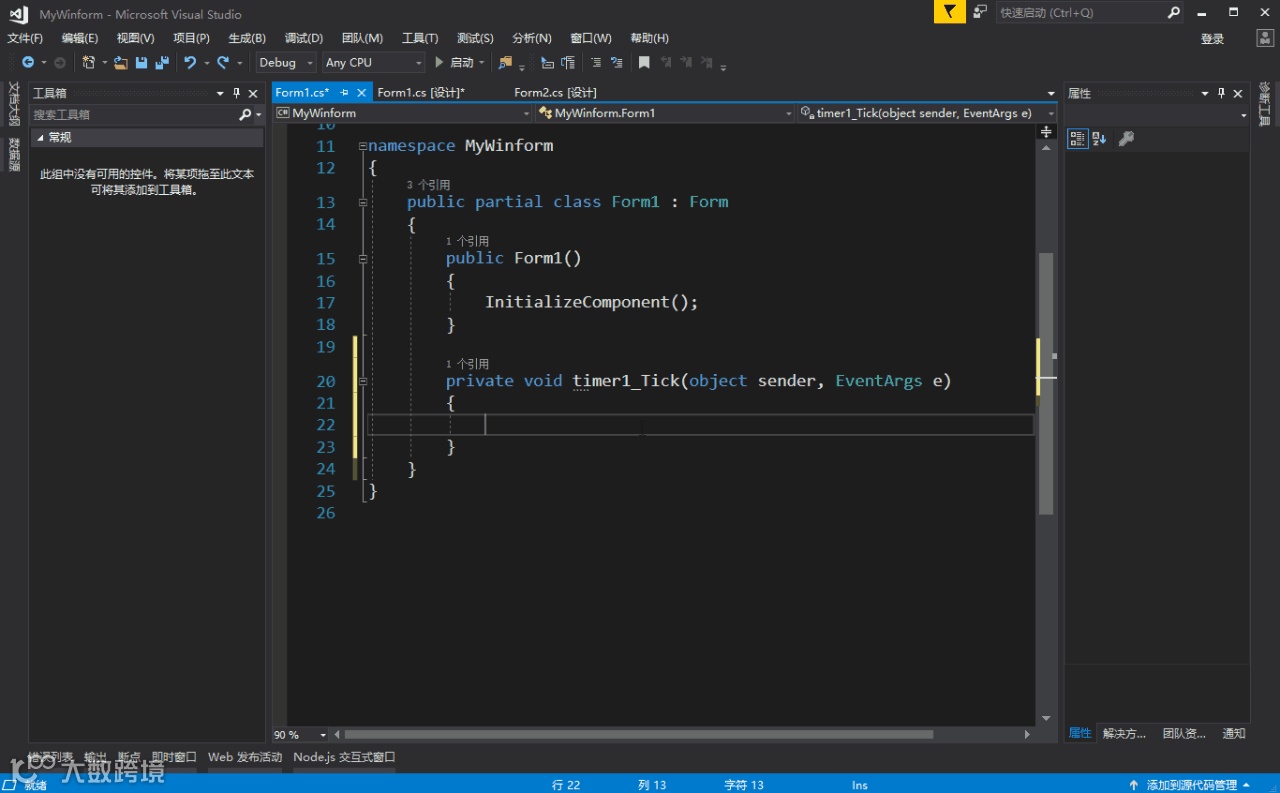Click the 快速启动 (Ctrl+Q) search field
The image size is (1280, 793).
tap(1081, 12)
